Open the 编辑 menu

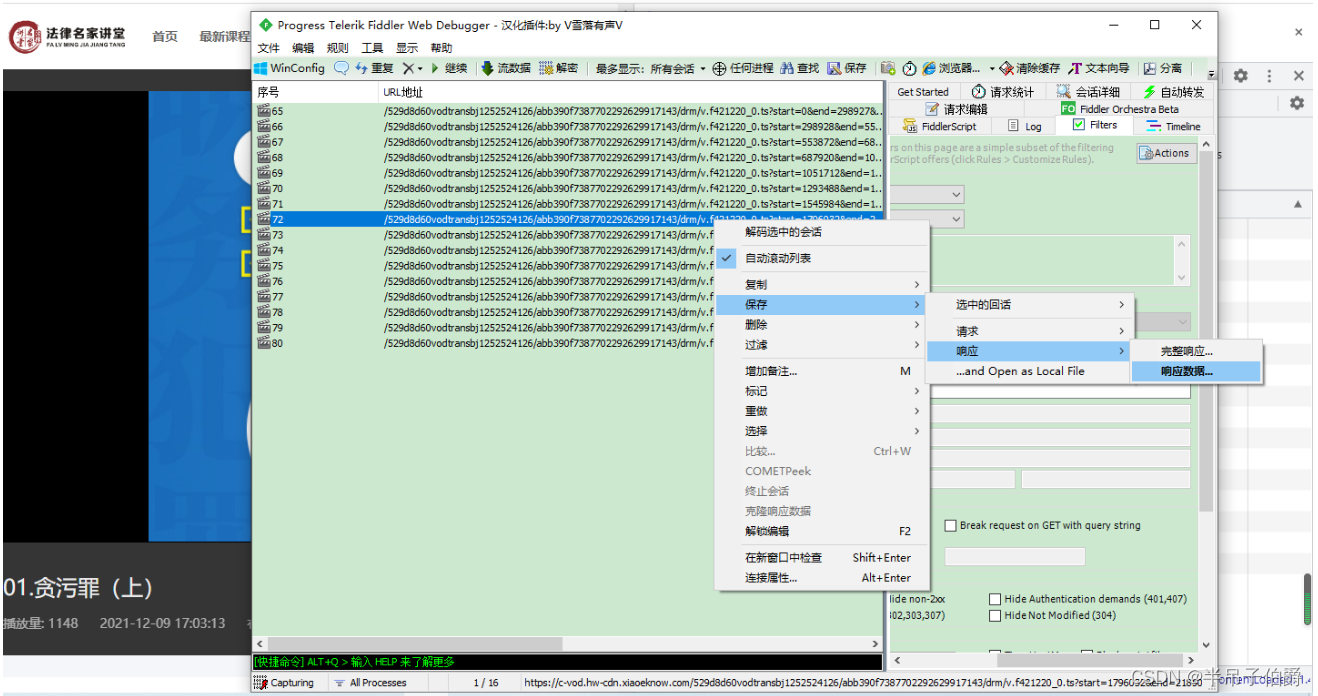(303, 48)
